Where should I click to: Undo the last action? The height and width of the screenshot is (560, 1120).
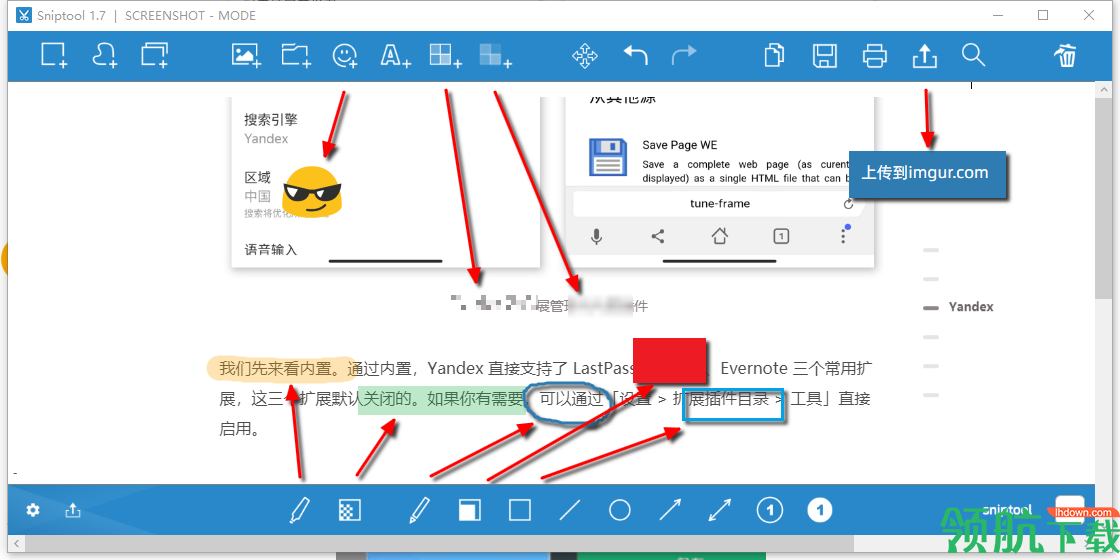point(636,55)
